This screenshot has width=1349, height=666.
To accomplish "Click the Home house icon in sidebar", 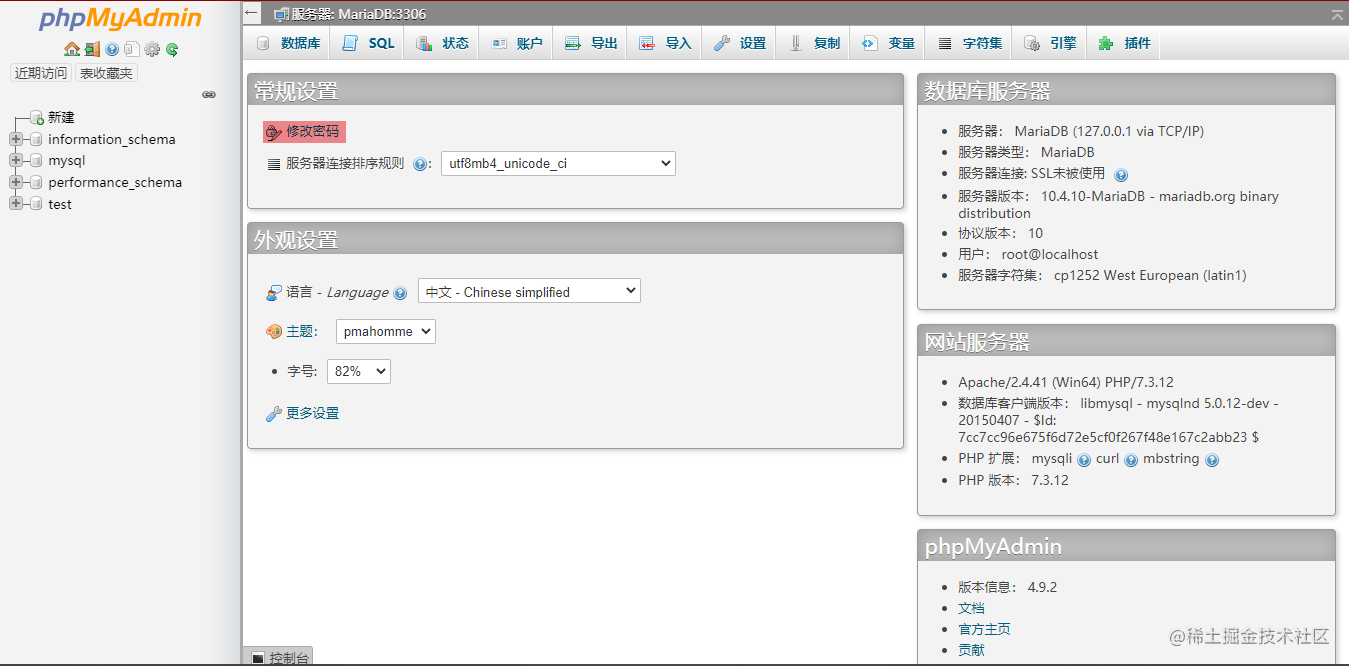I will [72, 49].
